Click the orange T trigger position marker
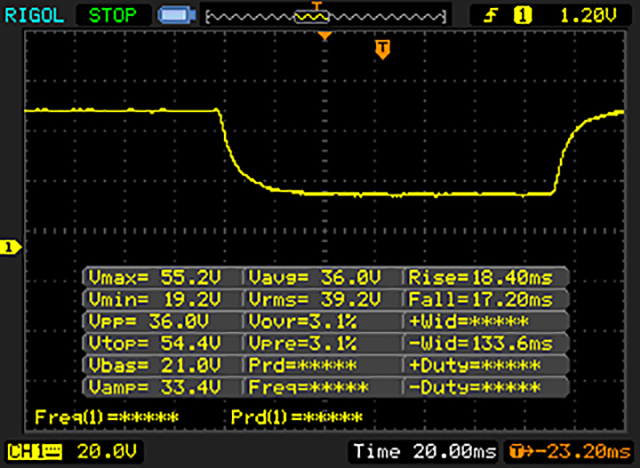The width and height of the screenshot is (640, 468). pyautogui.click(x=382, y=49)
